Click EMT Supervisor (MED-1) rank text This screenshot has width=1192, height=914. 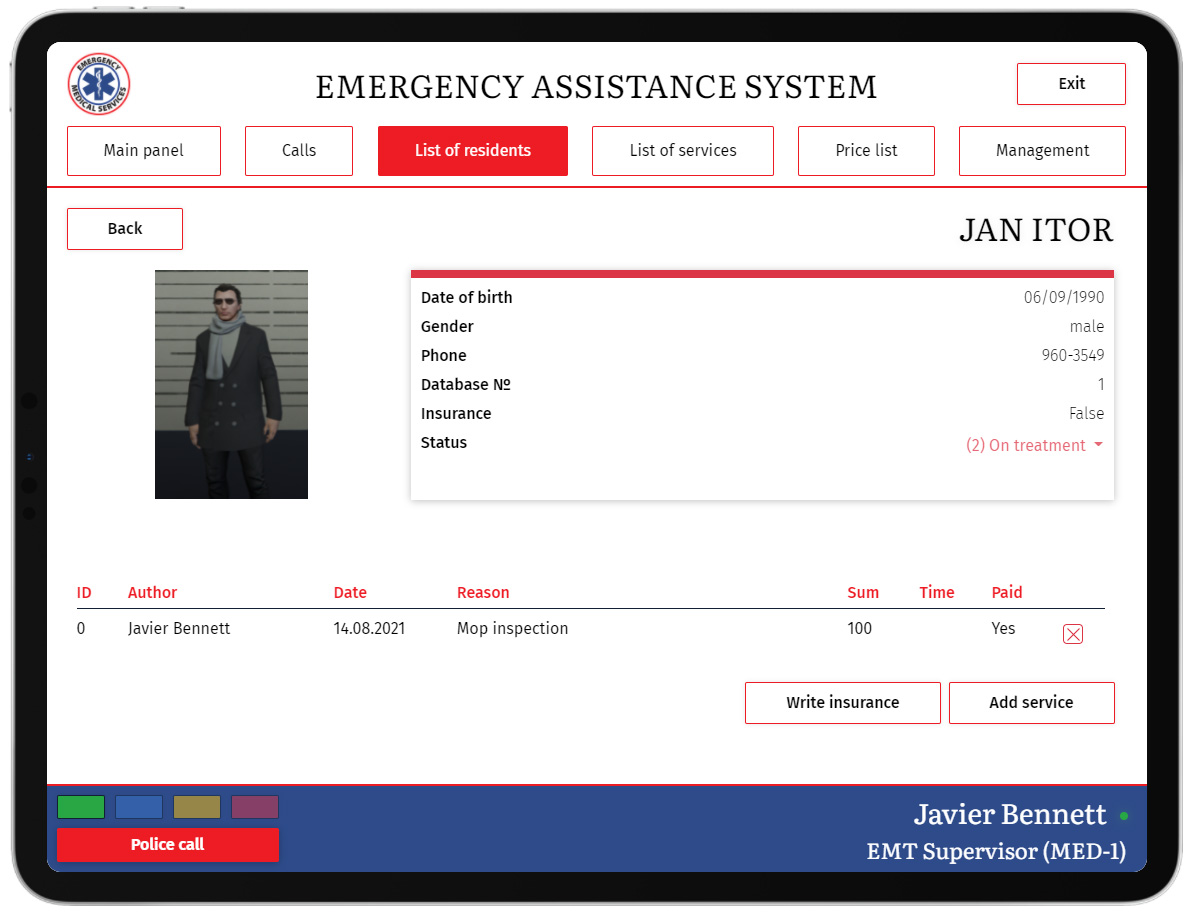(x=996, y=851)
